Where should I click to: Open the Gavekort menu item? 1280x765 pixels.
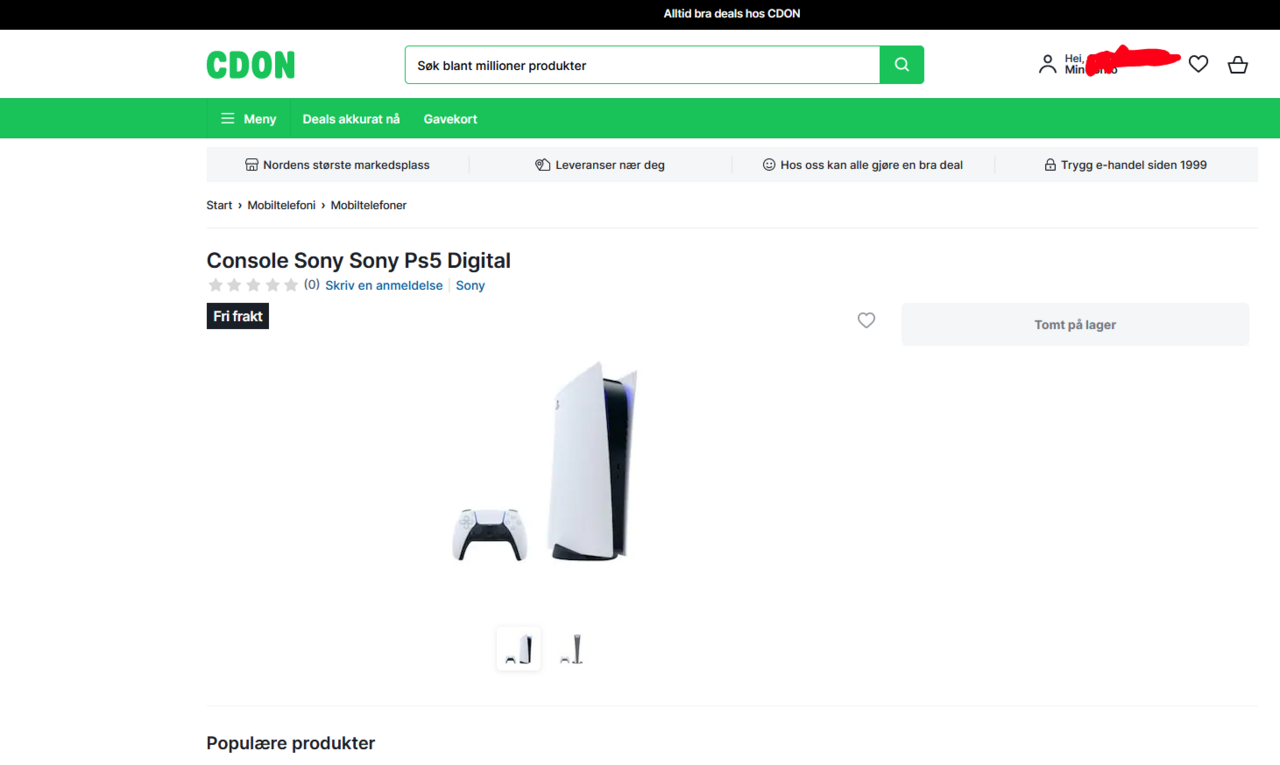coord(450,119)
